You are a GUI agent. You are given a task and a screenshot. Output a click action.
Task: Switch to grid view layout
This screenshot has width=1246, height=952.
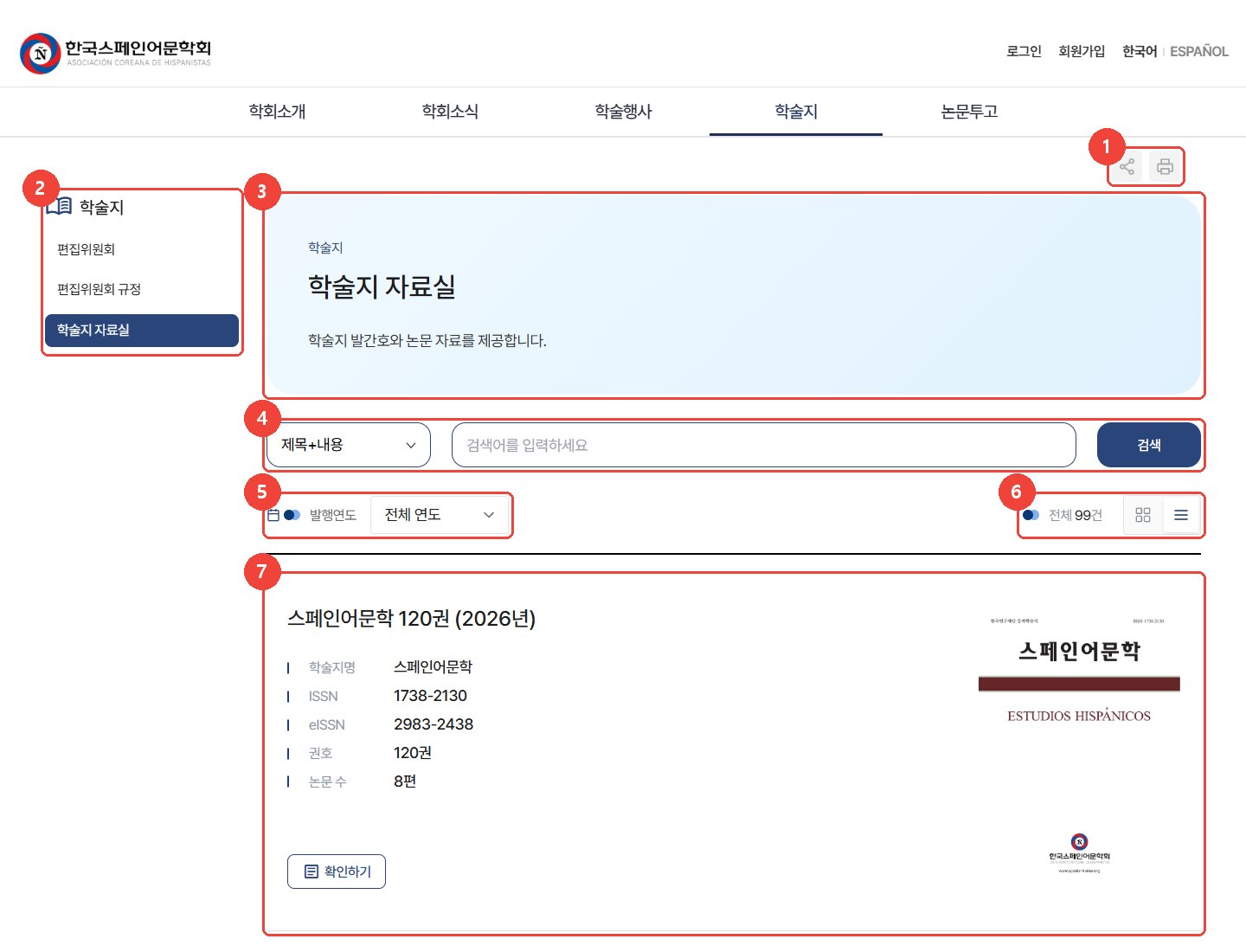tap(1143, 515)
